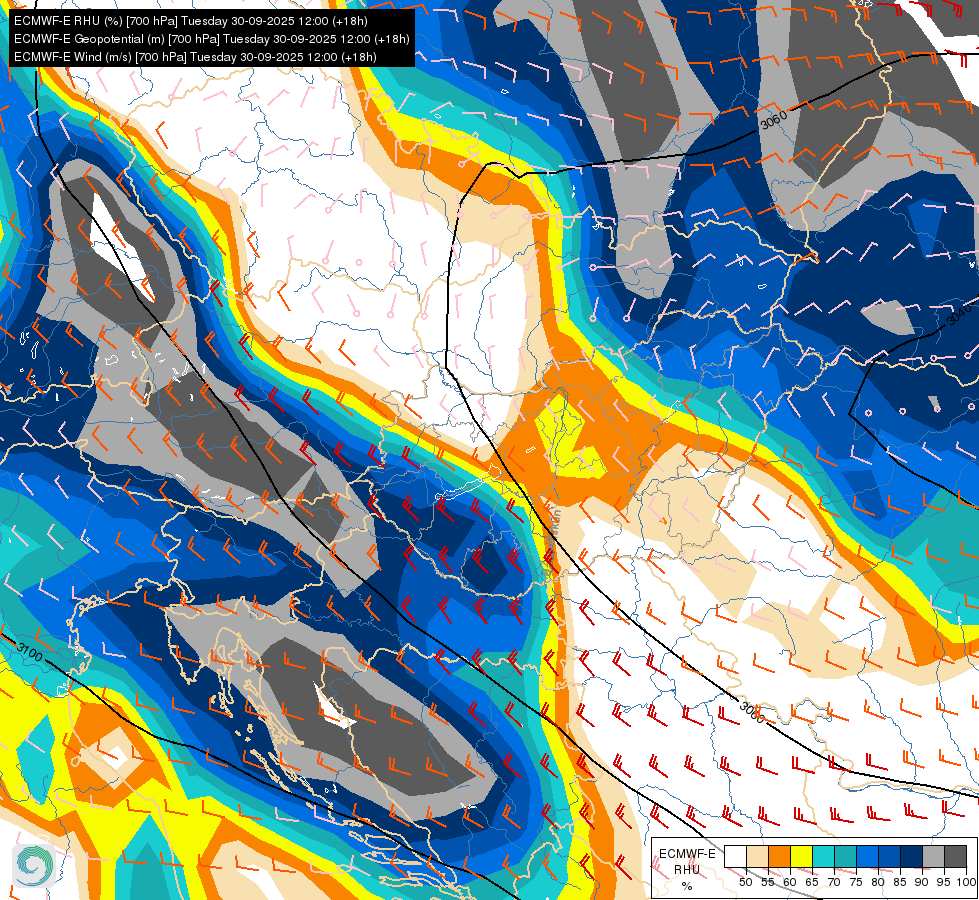This screenshot has width=979, height=900.
Task: Select the cyan 65–70% legend swatch
Action: click(x=823, y=856)
